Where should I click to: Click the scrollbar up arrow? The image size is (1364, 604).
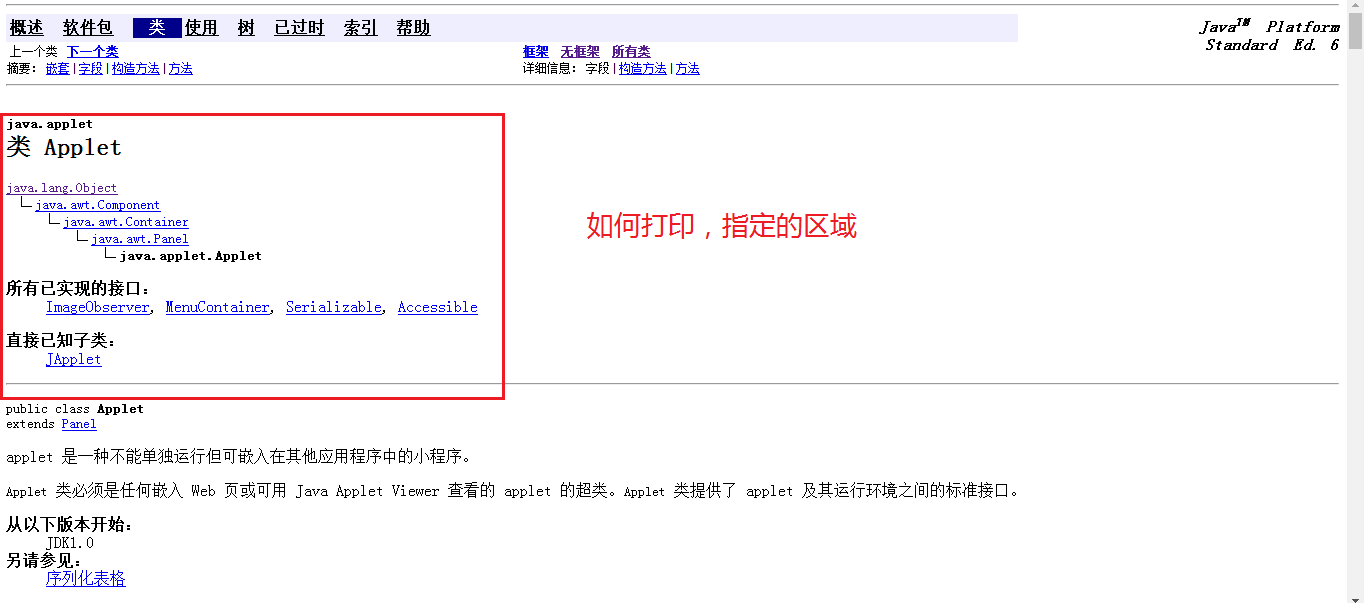pos(1355,8)
